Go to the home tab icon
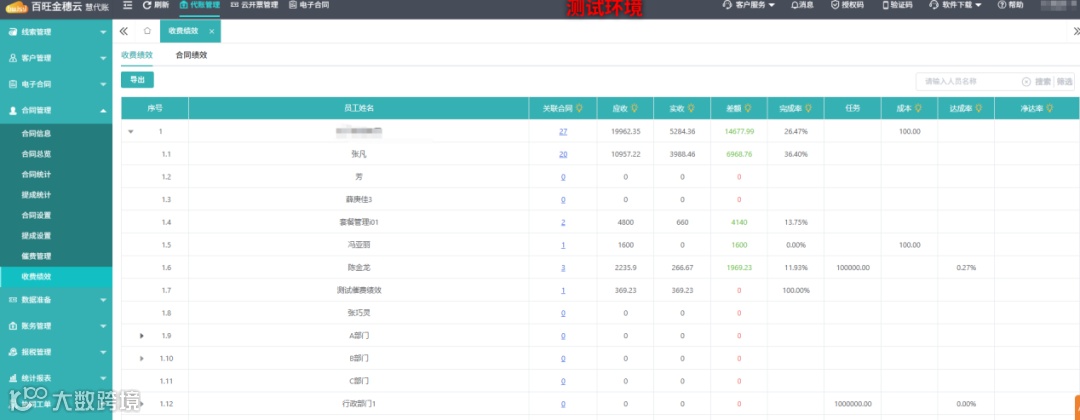Screen dimensions: 1080x420 147,31
